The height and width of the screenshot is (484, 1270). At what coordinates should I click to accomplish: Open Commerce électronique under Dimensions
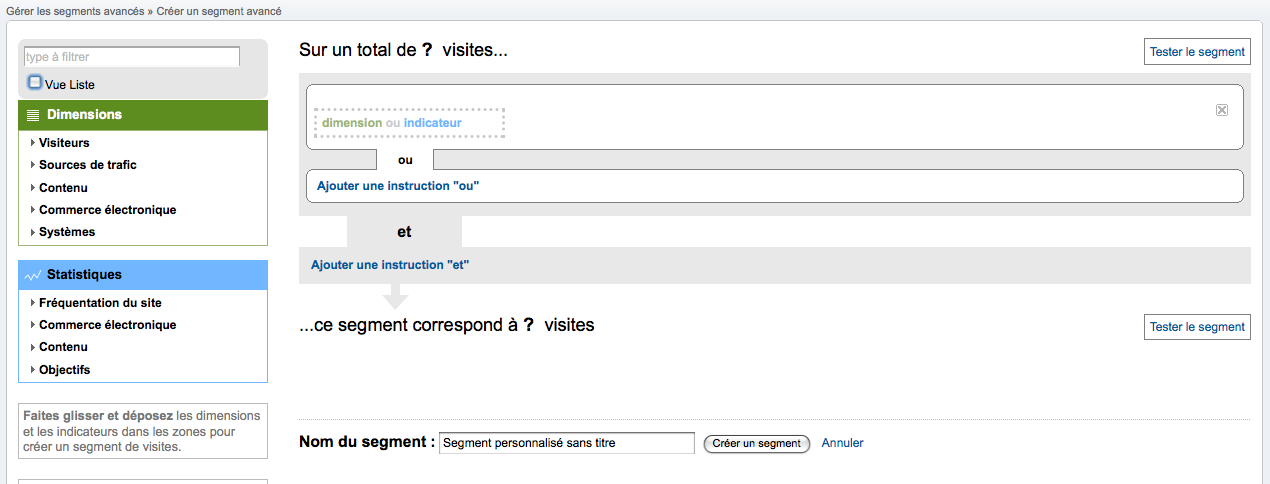[x=107, y=210]
